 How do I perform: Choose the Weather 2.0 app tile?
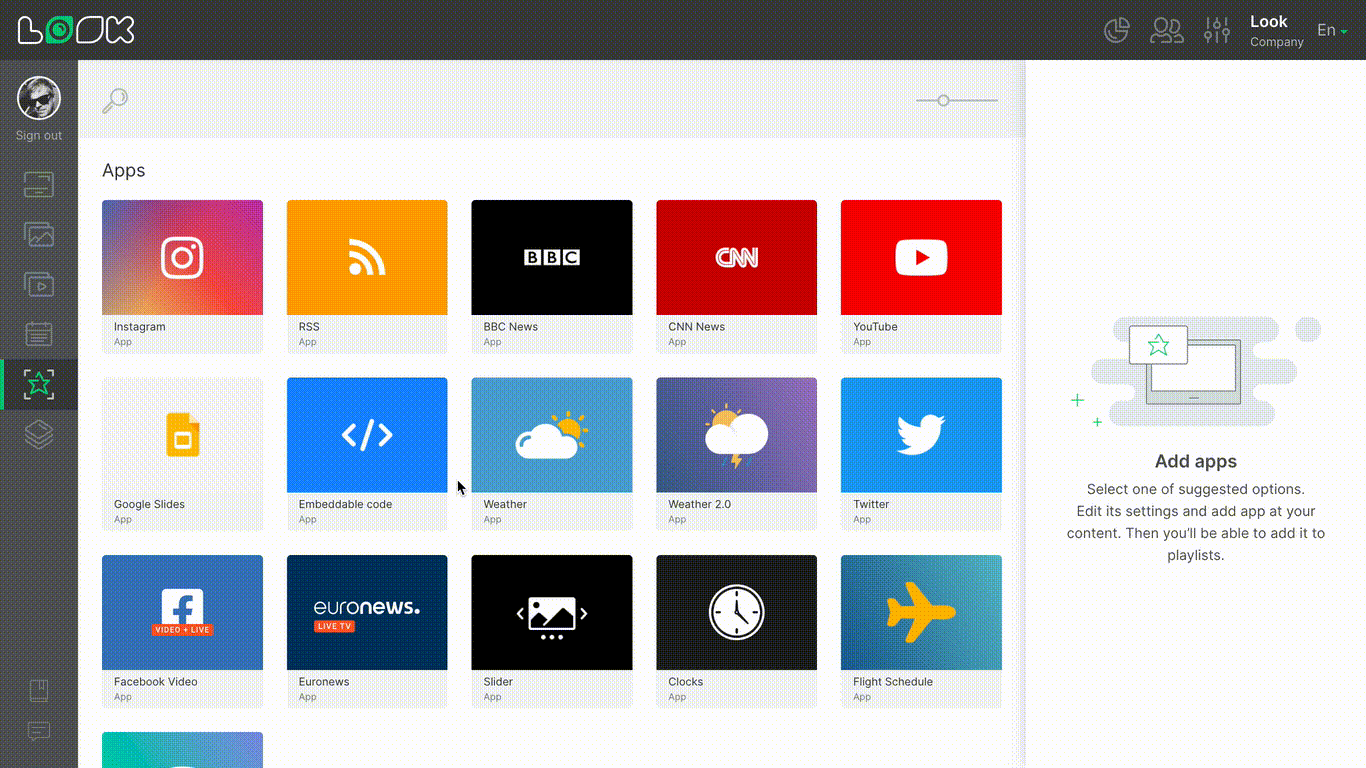[x=736, y=436]
